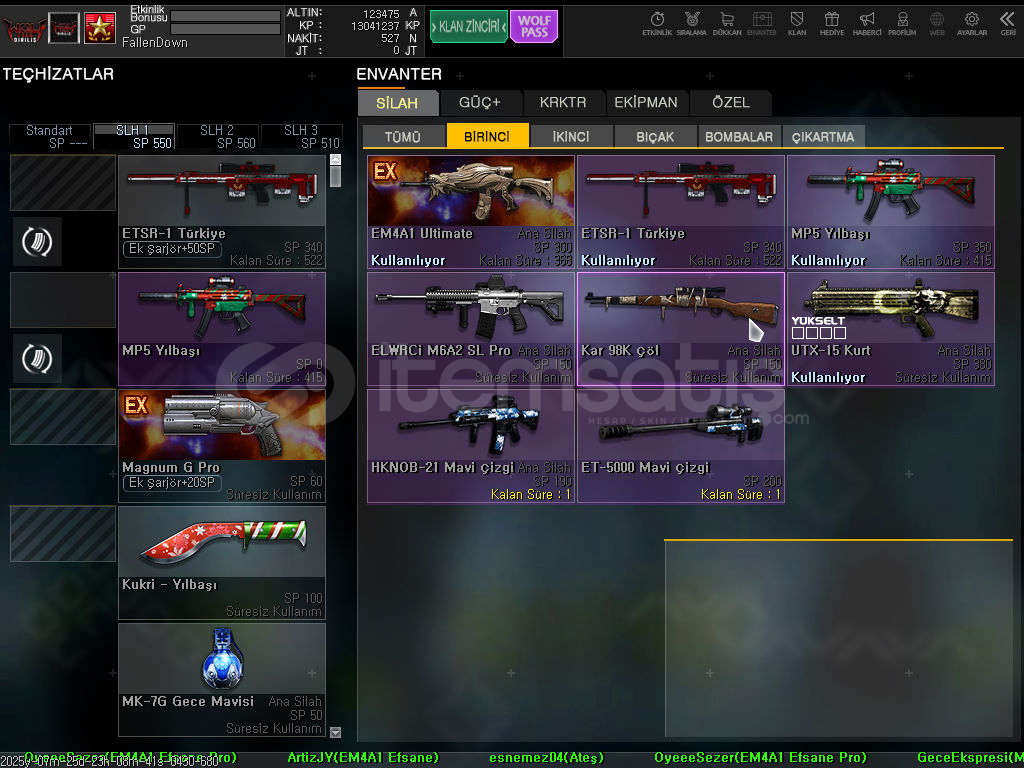The width and height of the screenshot is (1024, 768).
Task: Click the esnemez04(Ateş) ticker text
Action: [x=547, y=758]
